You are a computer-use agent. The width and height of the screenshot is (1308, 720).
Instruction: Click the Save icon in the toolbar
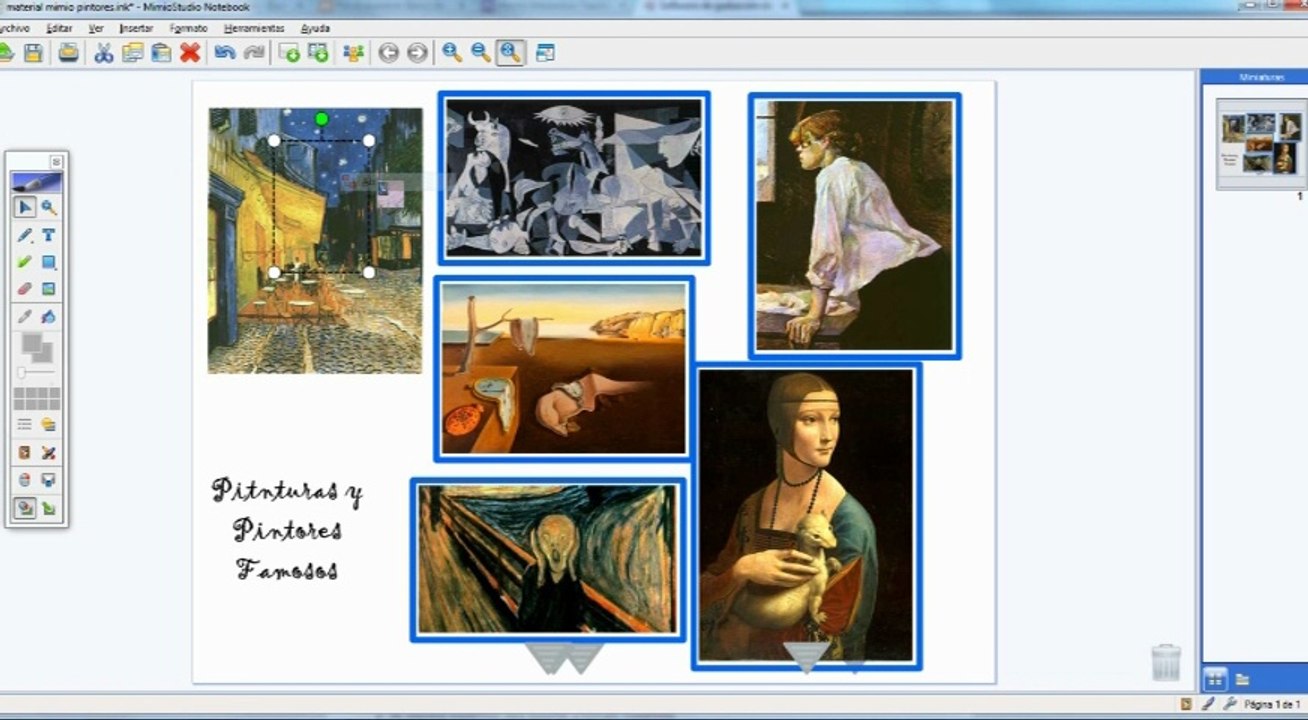(x=33, y=53)
